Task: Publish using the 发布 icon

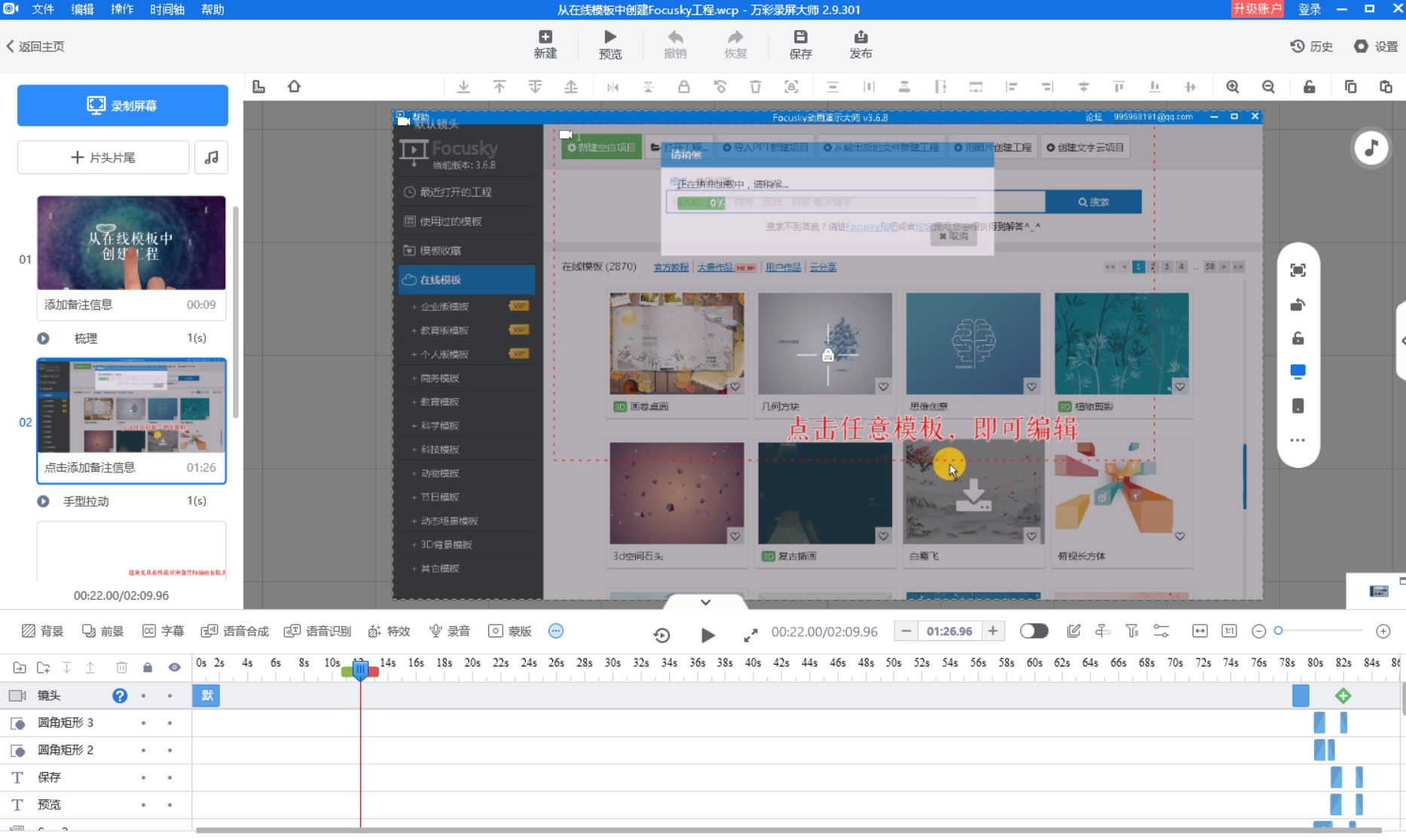Action: tap(860, 44)
